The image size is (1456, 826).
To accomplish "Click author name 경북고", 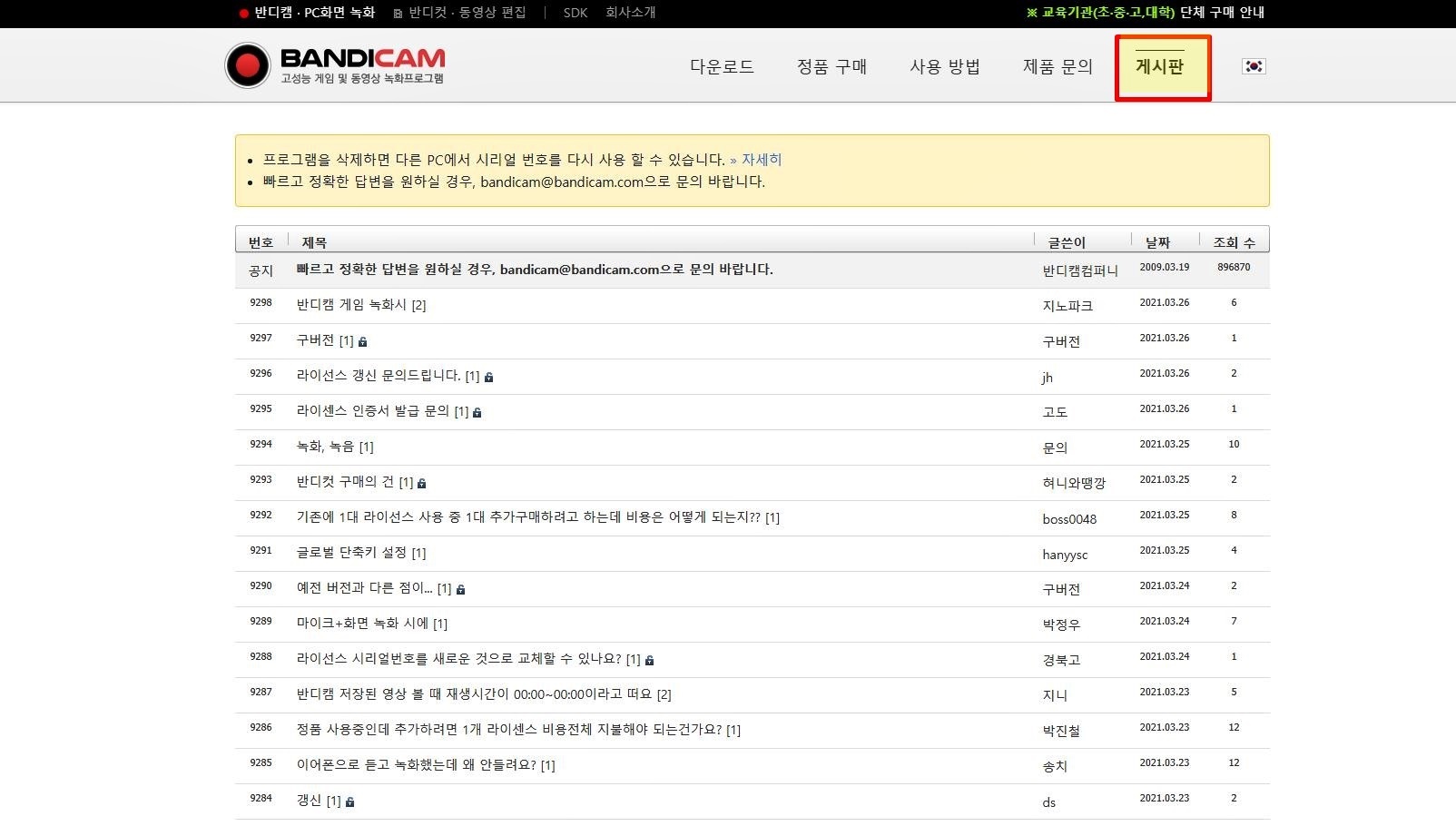I will click(1061, 660).
